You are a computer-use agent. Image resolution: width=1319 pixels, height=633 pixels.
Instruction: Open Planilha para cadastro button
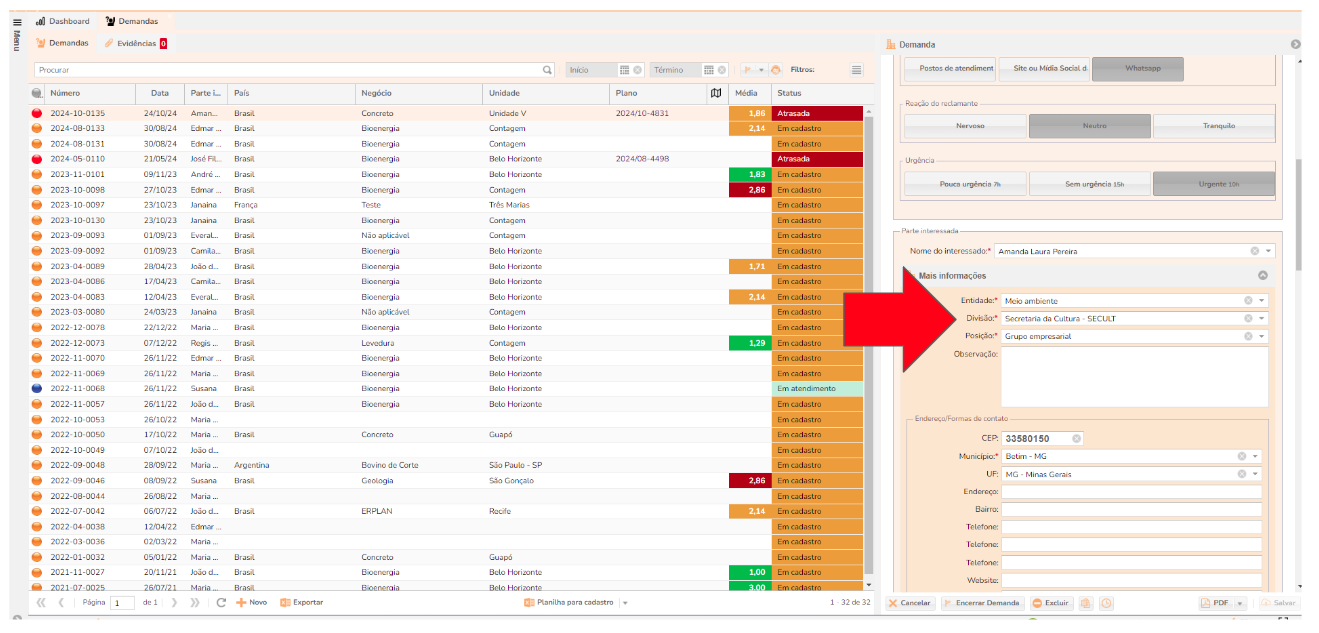(568, 603)
